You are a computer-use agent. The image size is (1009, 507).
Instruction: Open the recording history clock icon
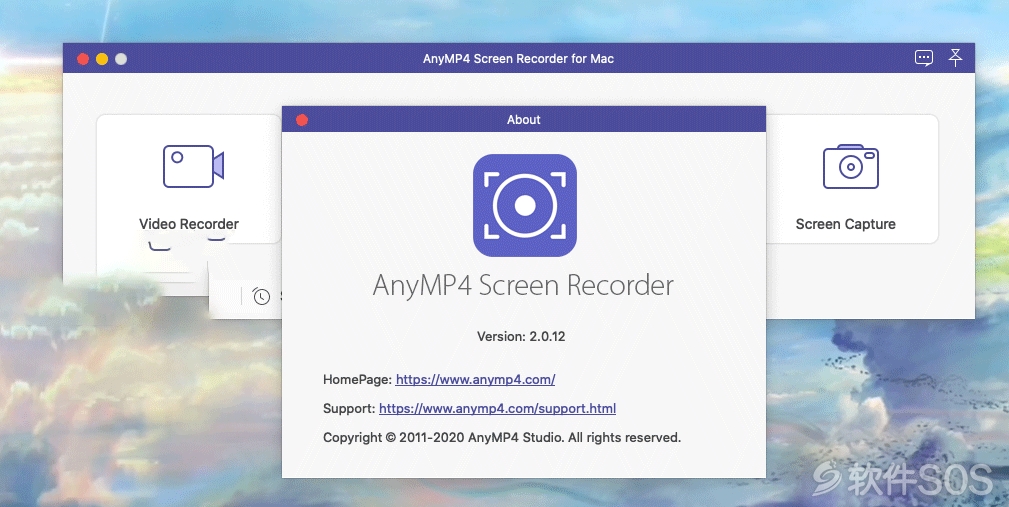click(261, 296)
